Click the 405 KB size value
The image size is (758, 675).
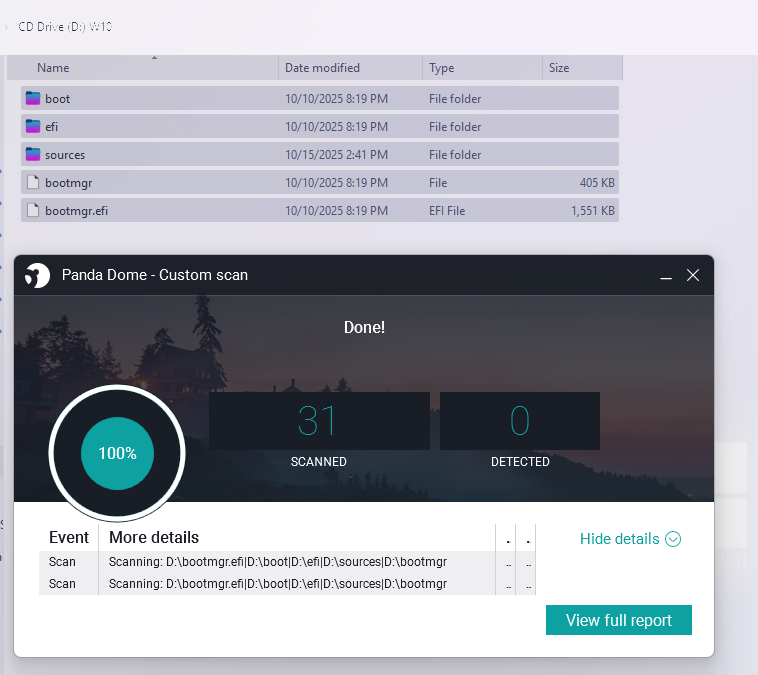pos(597,183)
